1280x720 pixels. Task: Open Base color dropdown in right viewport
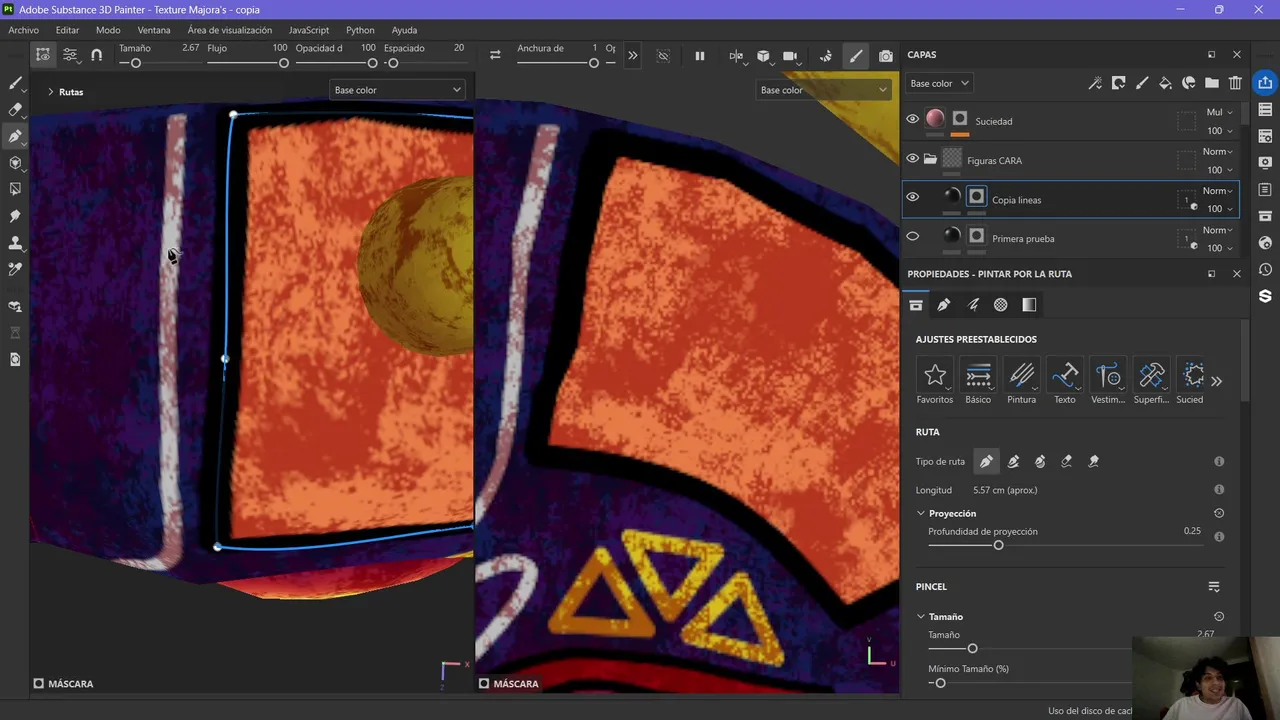[x=824, y=90]
